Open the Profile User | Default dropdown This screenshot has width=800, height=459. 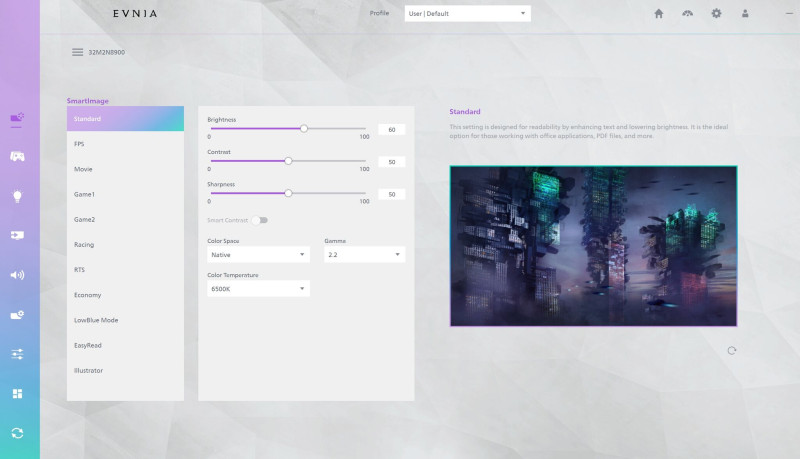(467, 14)
